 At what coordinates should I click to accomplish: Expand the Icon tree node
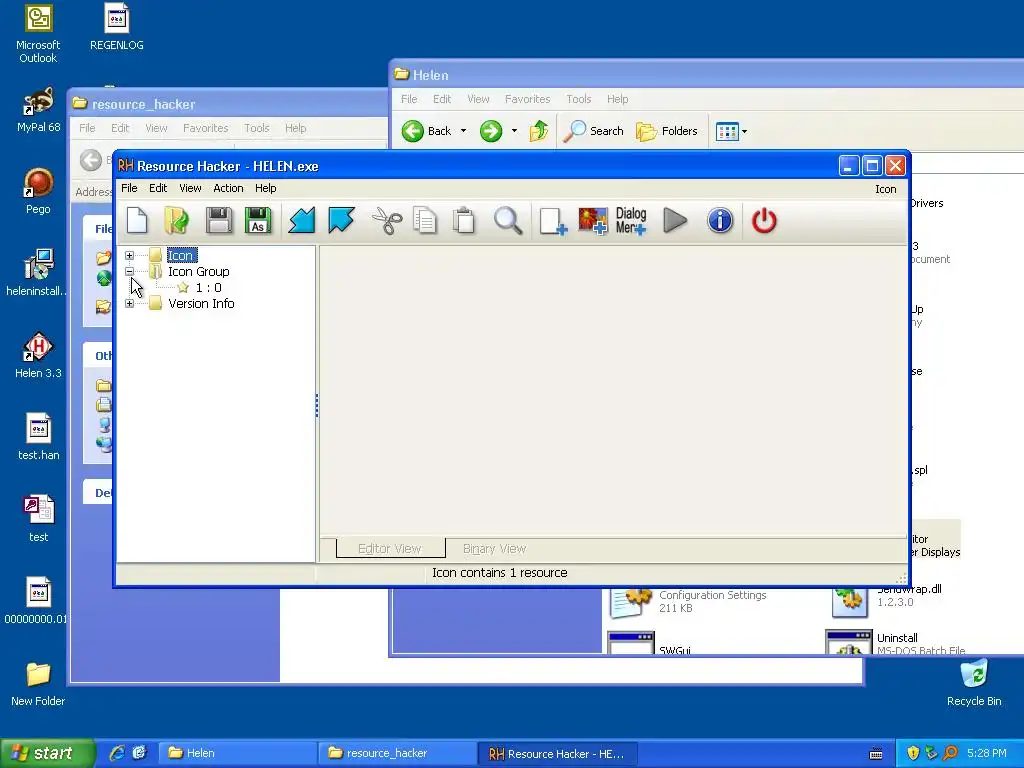129,255
